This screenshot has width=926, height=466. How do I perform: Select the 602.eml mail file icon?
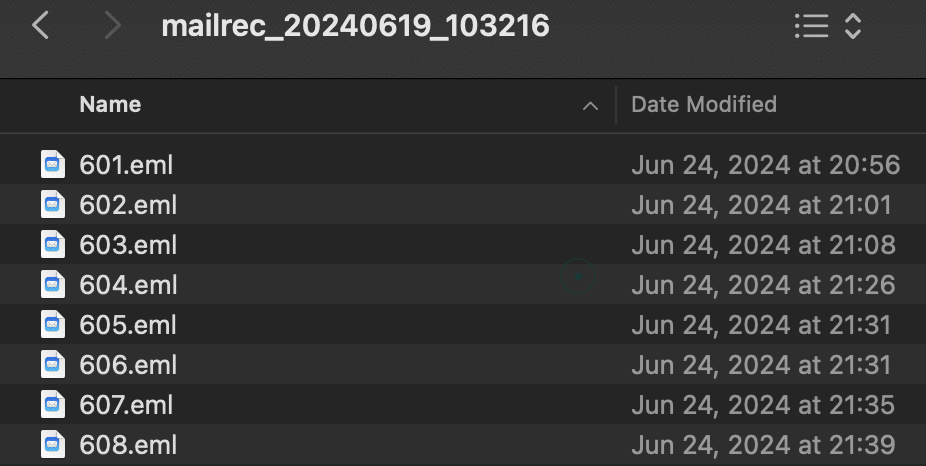(53, 204)
